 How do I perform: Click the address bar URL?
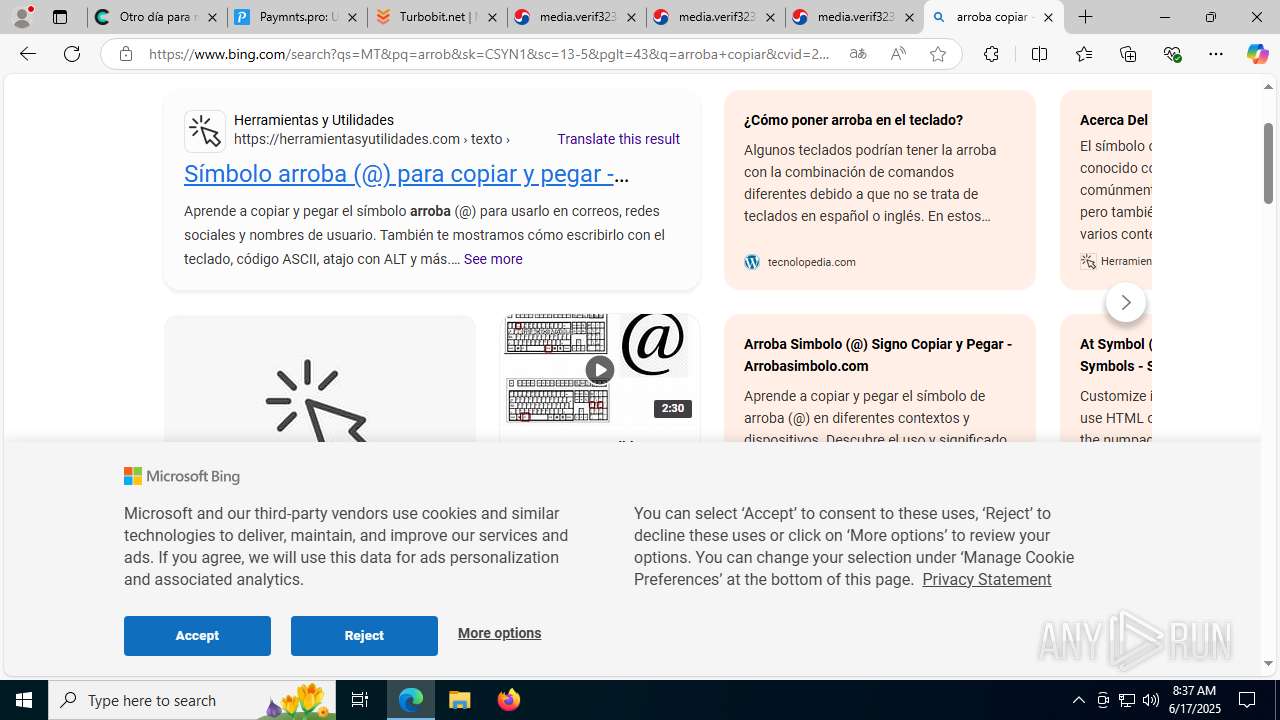(490, 54)
